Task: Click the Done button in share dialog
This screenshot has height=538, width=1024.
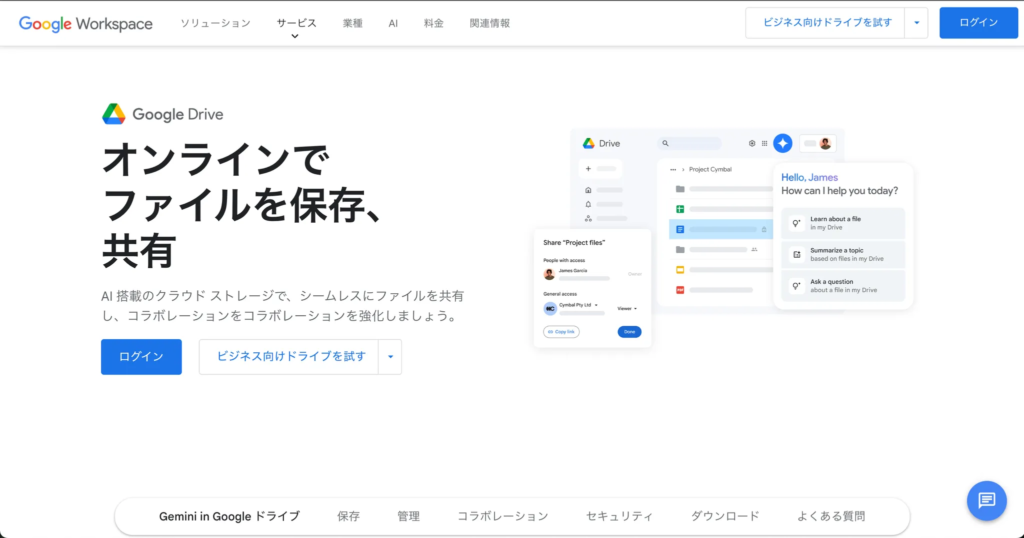Action: [630, 332]
